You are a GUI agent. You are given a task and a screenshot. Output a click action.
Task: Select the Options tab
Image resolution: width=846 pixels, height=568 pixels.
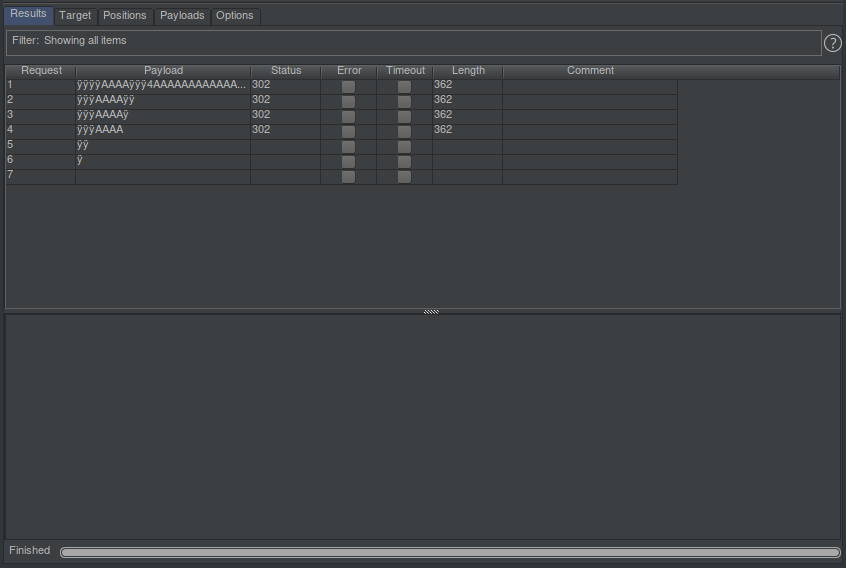coord(235,16)
